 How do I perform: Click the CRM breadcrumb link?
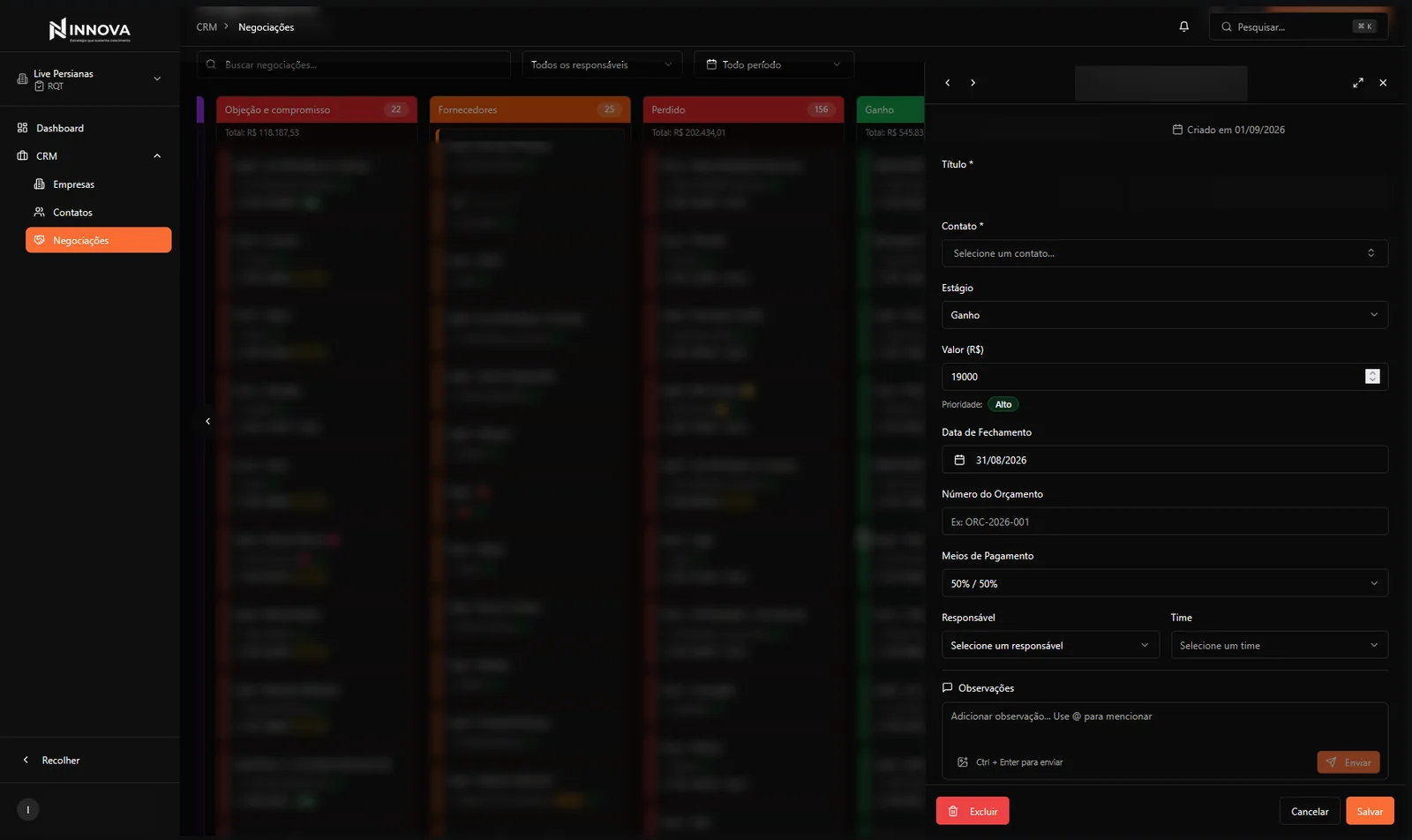tap(207, 27)
